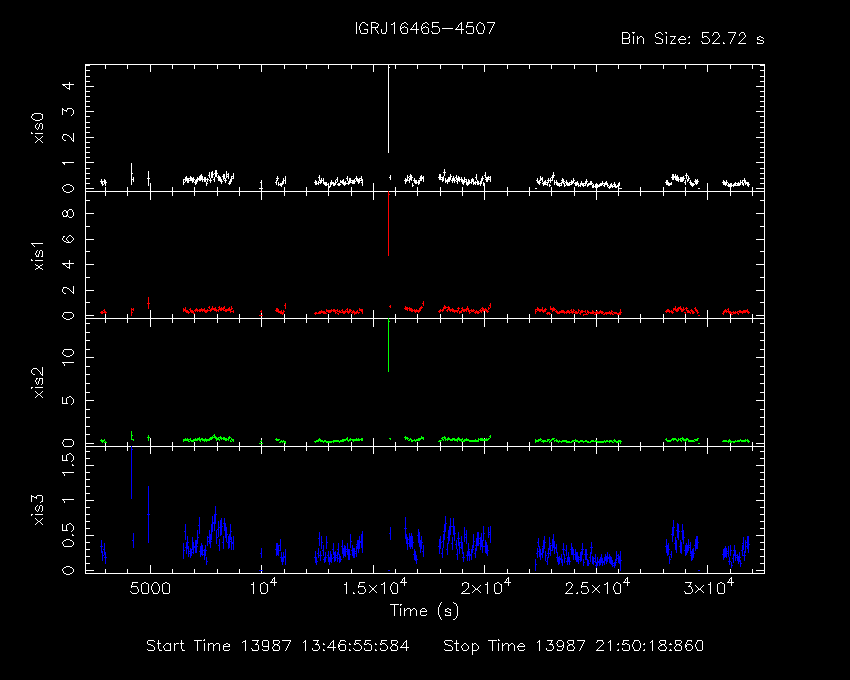The image size is (850, 680).
Task: Click the xis1 y-axis label
Action: pyautogui.click(x=39, y=255)
